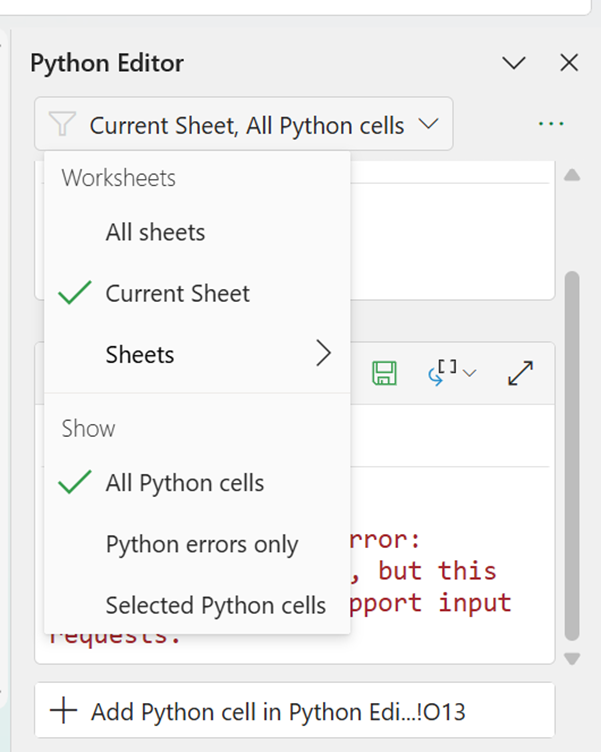Open the filter dropdown for Python cells
Image resolution: width=601 pixels, height=752 pixels.
click(244, 125)
